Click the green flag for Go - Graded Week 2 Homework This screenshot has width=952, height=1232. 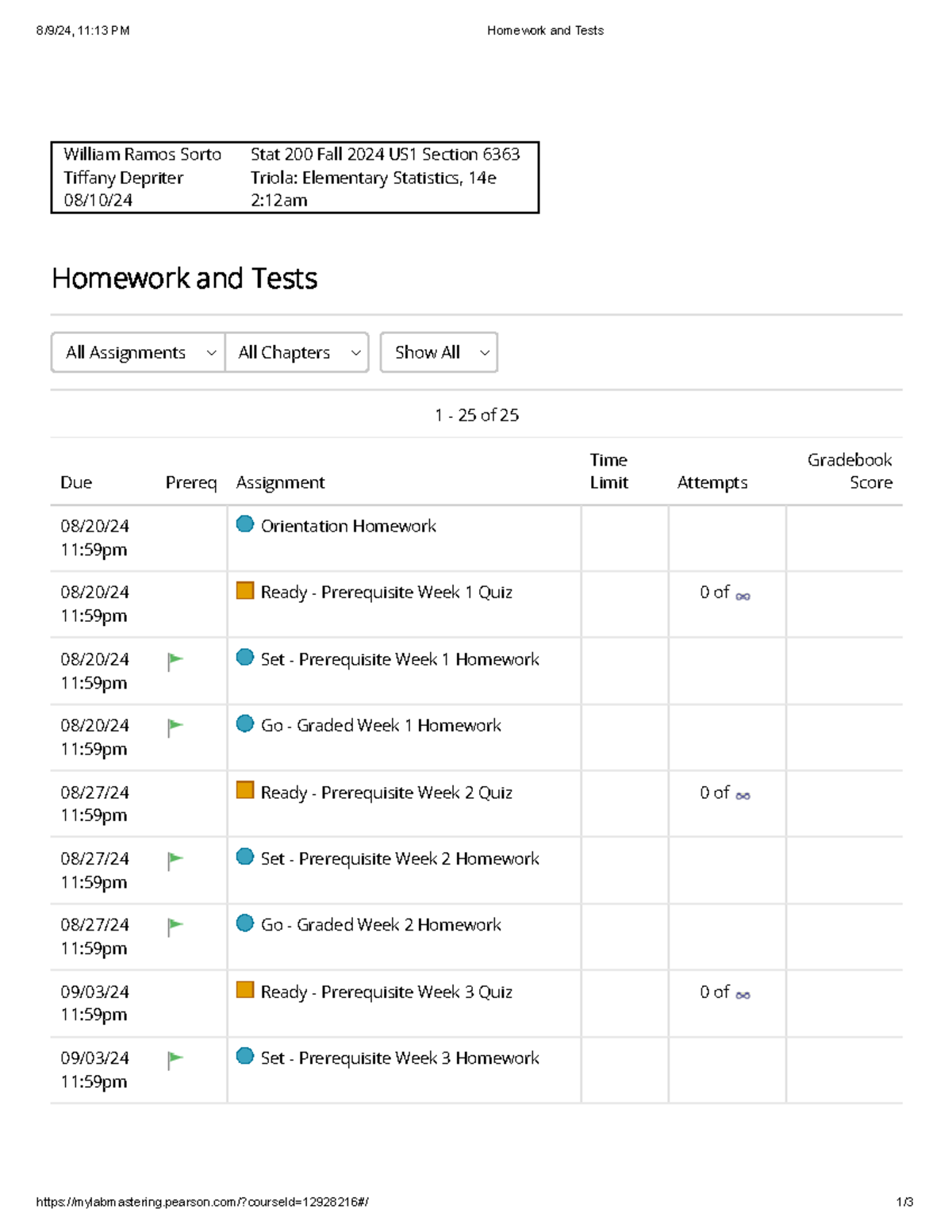[175, 923]
